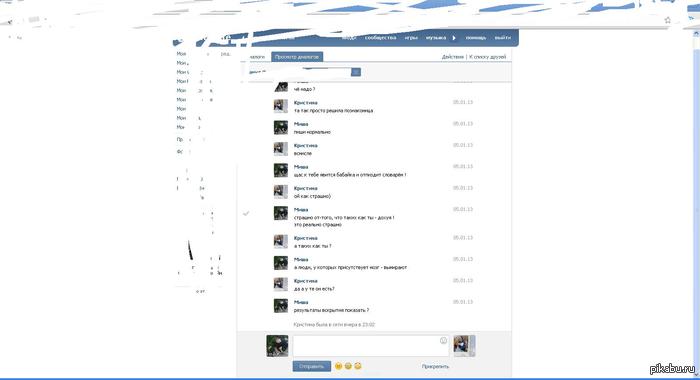
Task: Open Миша's avatar on 'результаты вскрытия' message
Action: 281,306
